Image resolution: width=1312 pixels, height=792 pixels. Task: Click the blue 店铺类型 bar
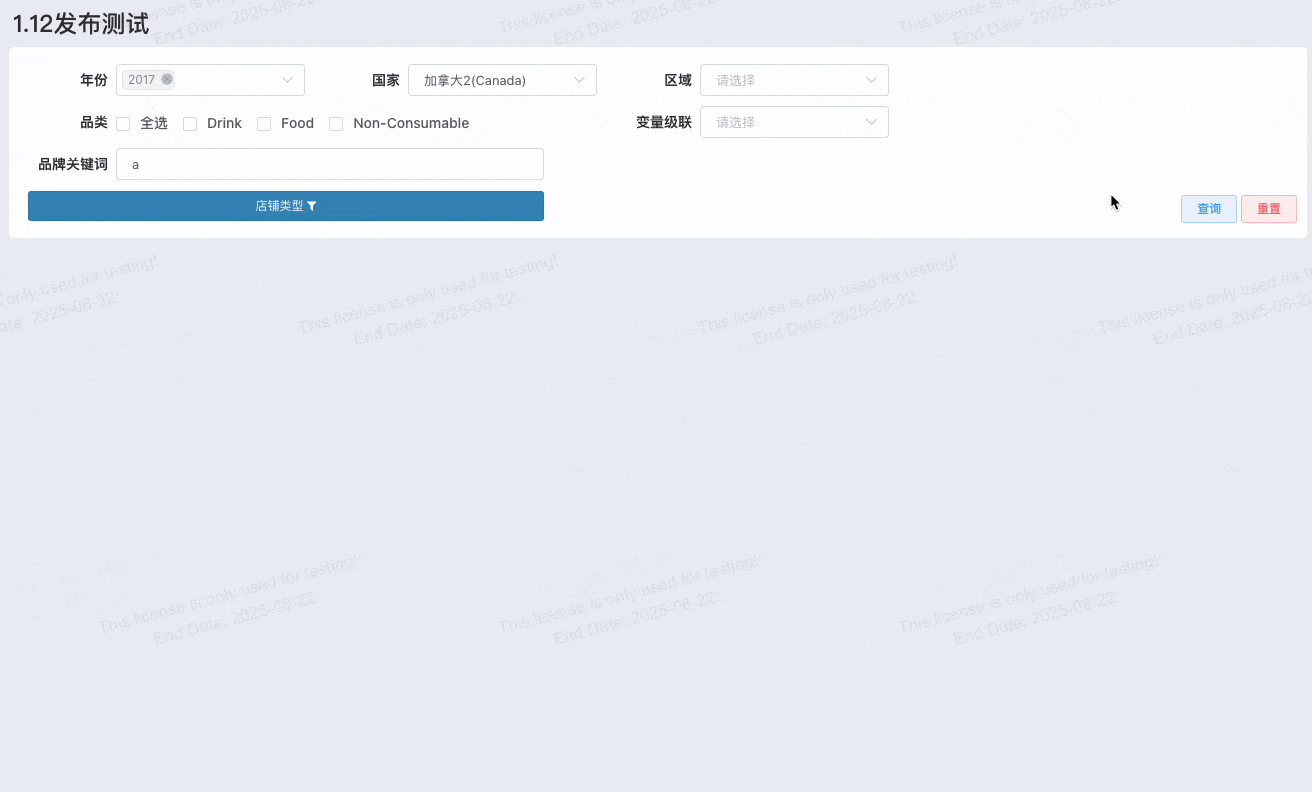click(286, 206)
